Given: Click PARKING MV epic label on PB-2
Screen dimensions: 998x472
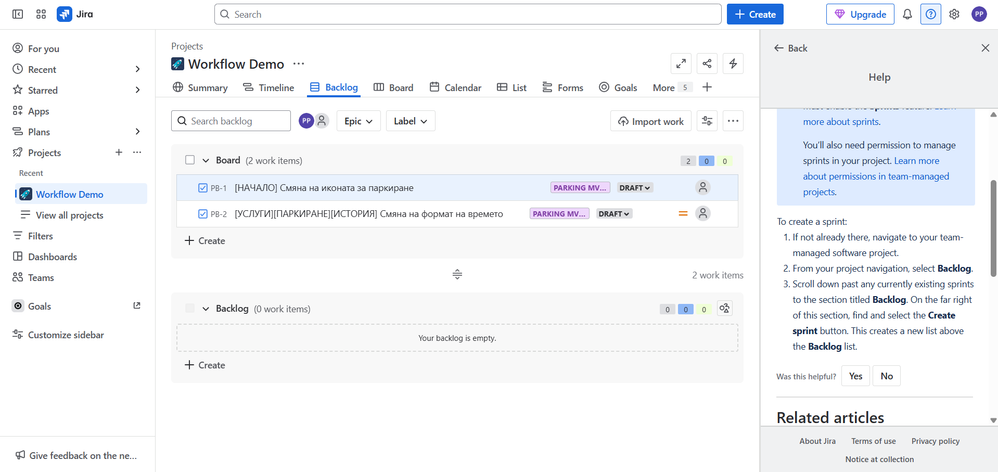Looking at the screenshot, I should click(x=559, y=214).
